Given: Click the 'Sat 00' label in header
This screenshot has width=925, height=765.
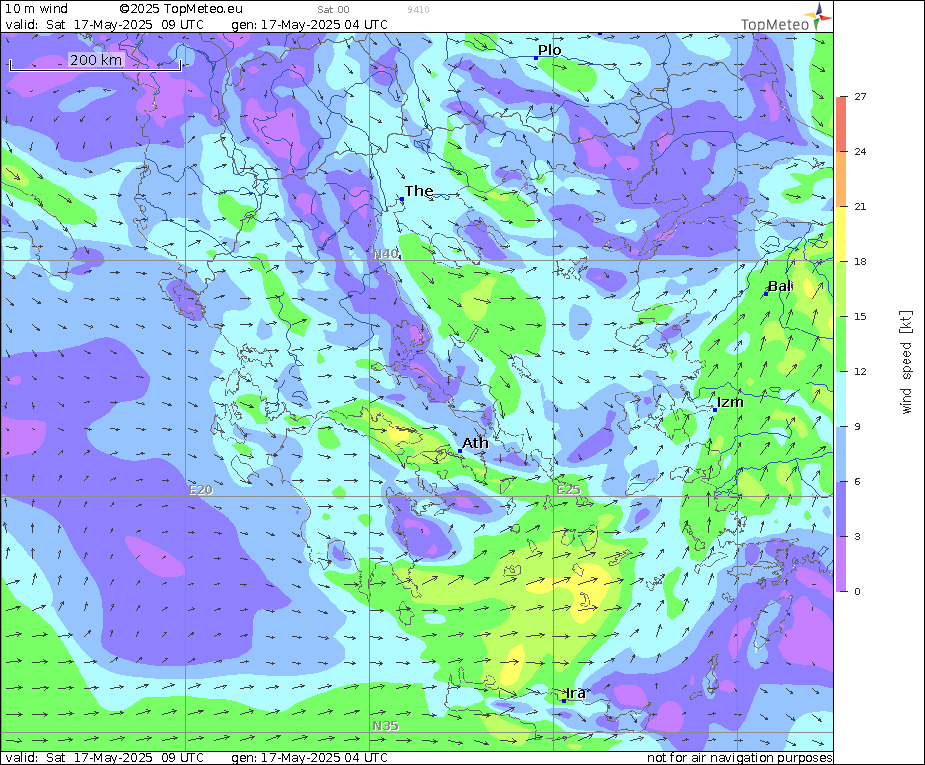Looking at the screenshot, I should click(333, 10).
